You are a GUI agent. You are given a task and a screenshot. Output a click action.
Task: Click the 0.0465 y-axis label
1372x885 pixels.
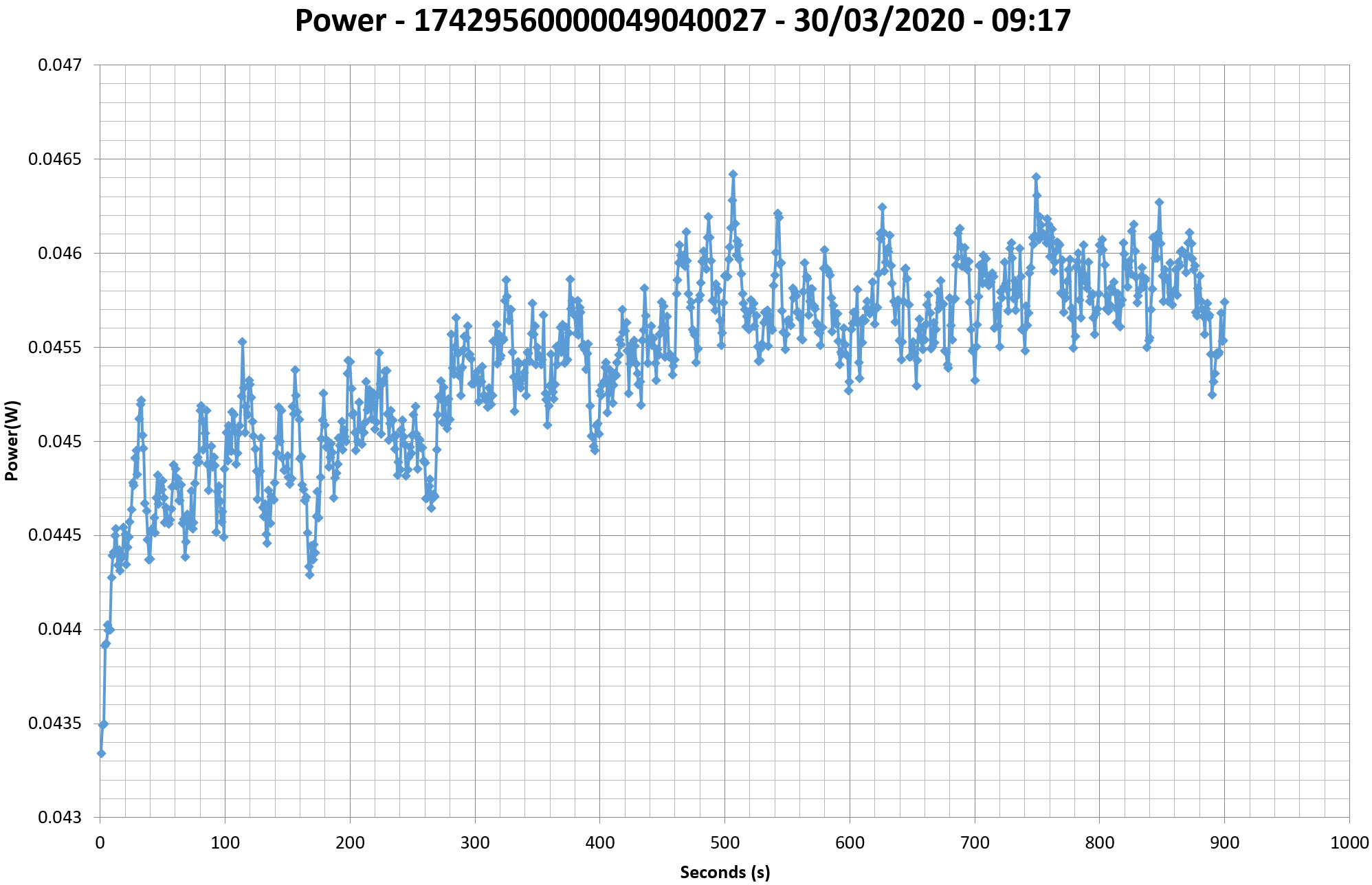click(55, 159)
